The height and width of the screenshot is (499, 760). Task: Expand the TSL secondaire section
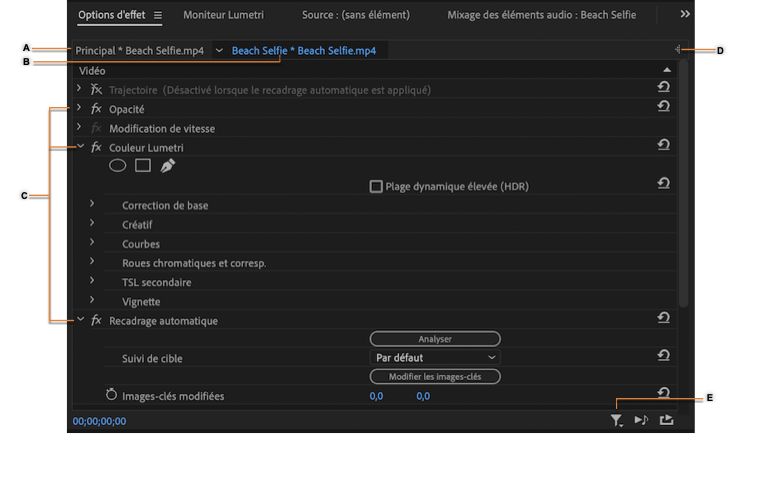(x=92, y=281)
